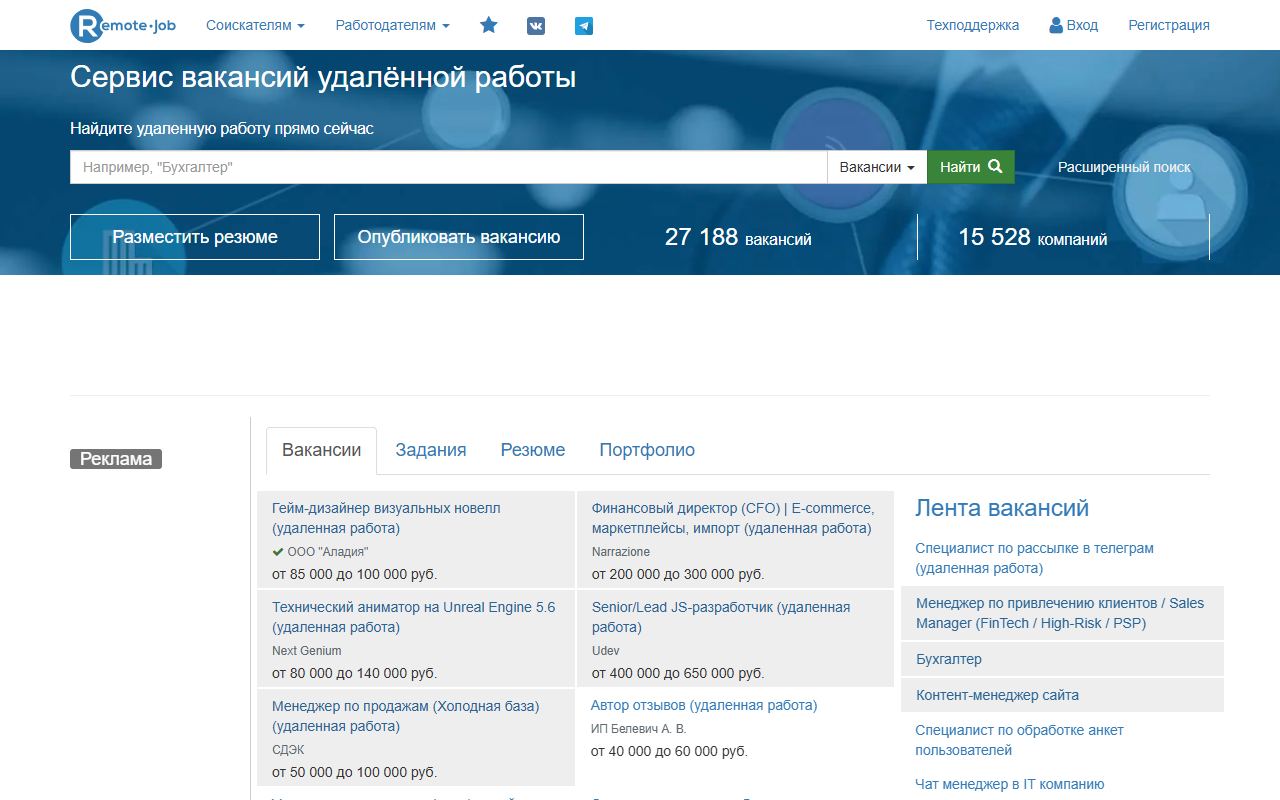Image resolution: width=1280 pixels, height=800 pixels.
Task: Click the Реклама label
Action: coord(116,459)
